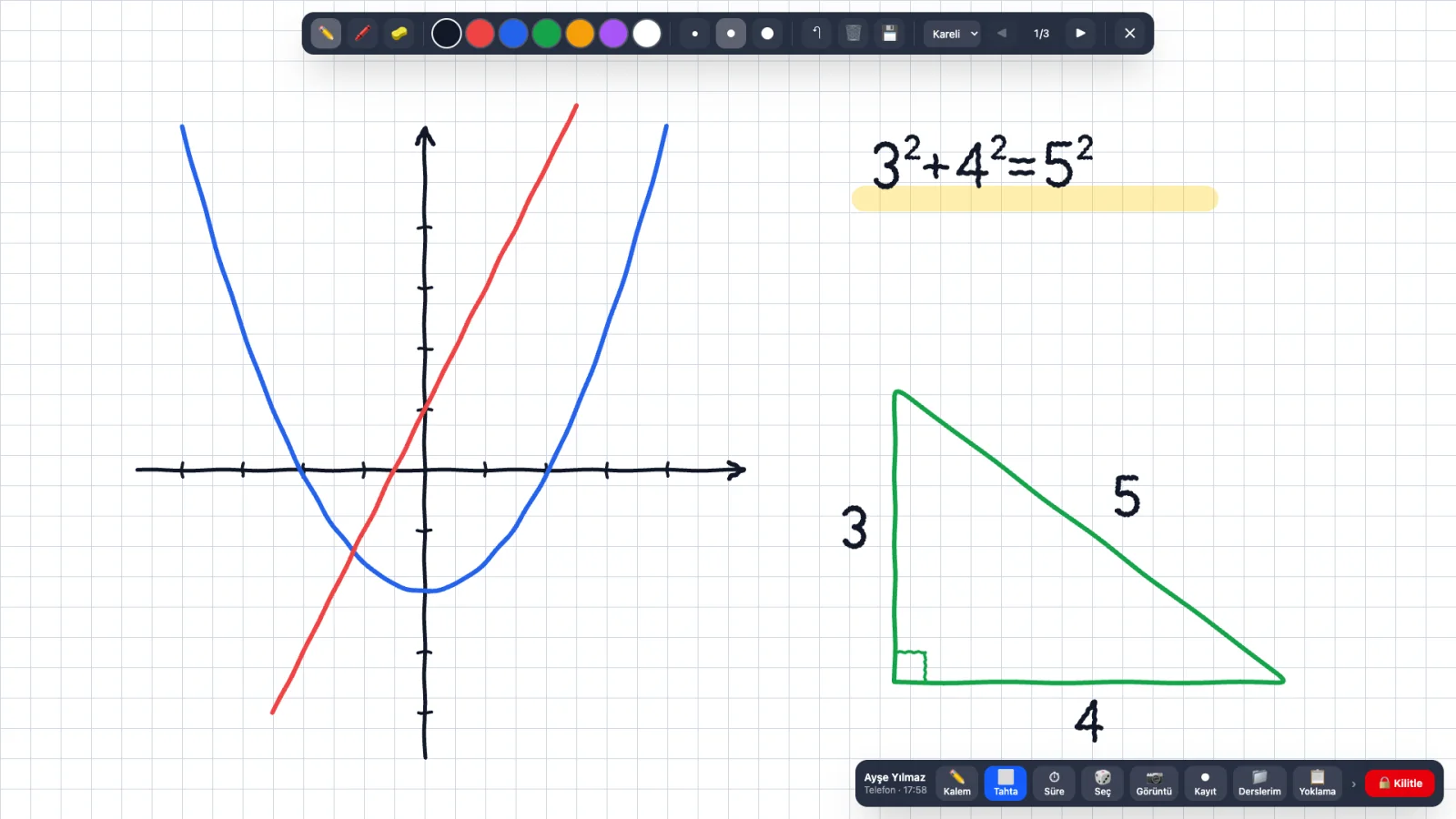Image resolution: width=1456 pixels, height=819 pixels.
Task: Open the Görüntü camera tool
Action: tap(1154, 783)
